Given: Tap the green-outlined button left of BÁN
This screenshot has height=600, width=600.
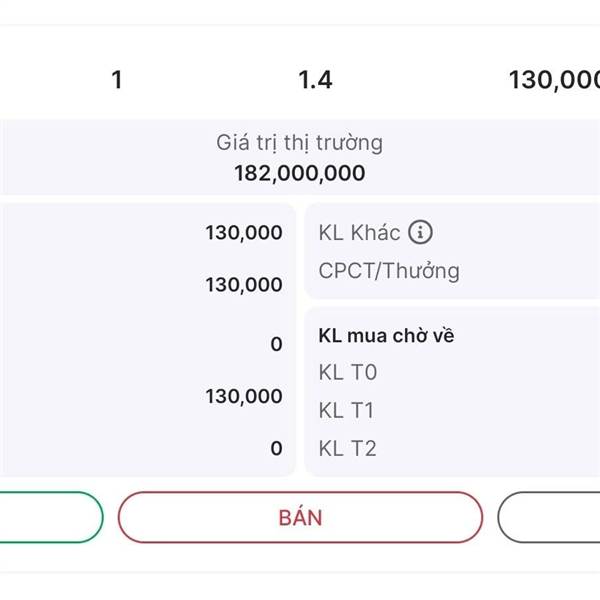Looking at the screenshot, I should tap(50, 517).
